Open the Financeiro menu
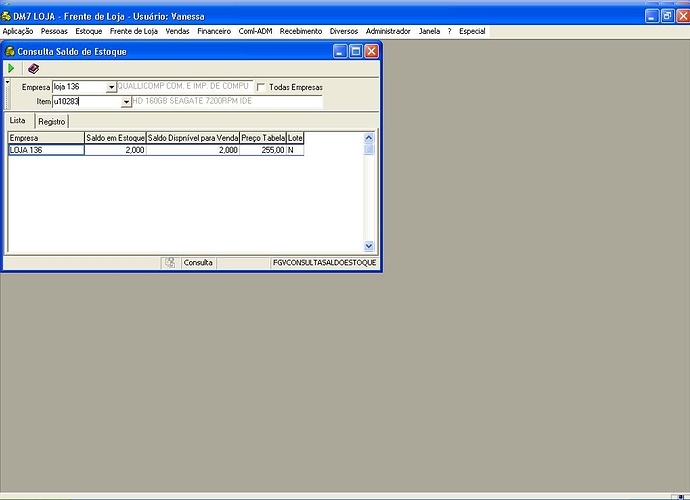 click(x=214, y=31)
